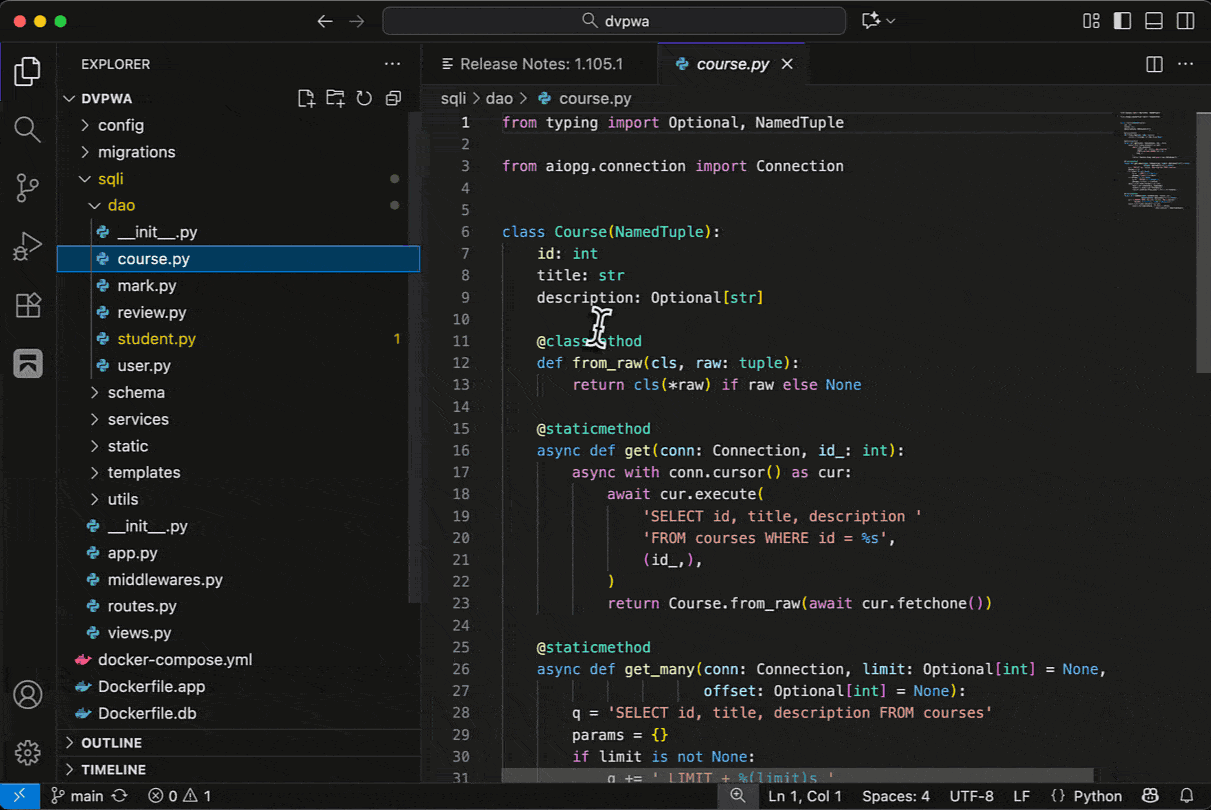Viewport: 1211px width, 810px height.
Task: Expand the config folder
Action: pos(120,125)
